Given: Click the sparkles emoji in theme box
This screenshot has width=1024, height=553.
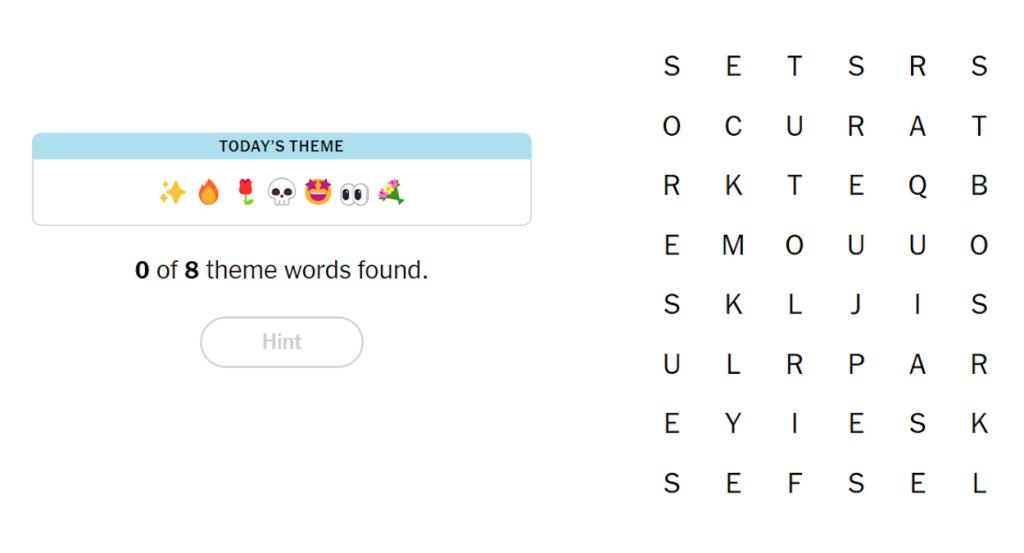Looking at the screenshot, I should (172, 192).
